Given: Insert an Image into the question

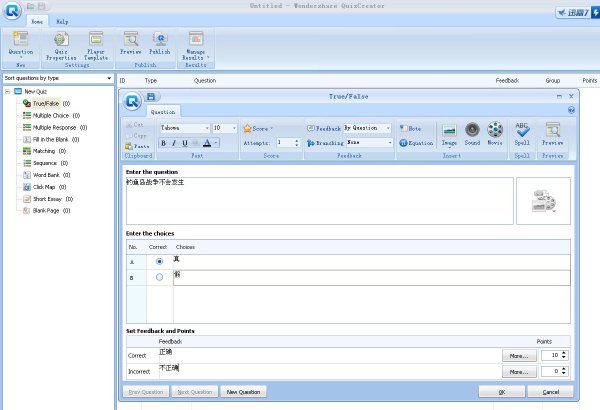Looking at the screenshot, I should pos(449,134).
